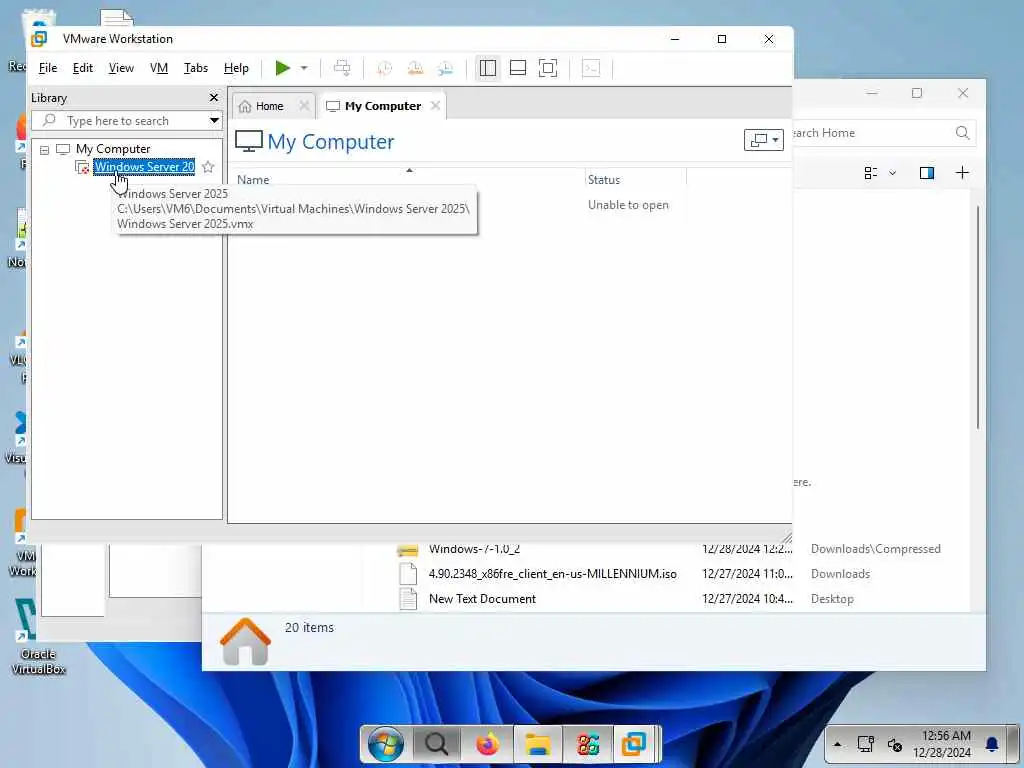Image resolution: width=1024 pixels, height=768 pixels.
Task: Open the View menu
Action: click(x=121, y=68)
